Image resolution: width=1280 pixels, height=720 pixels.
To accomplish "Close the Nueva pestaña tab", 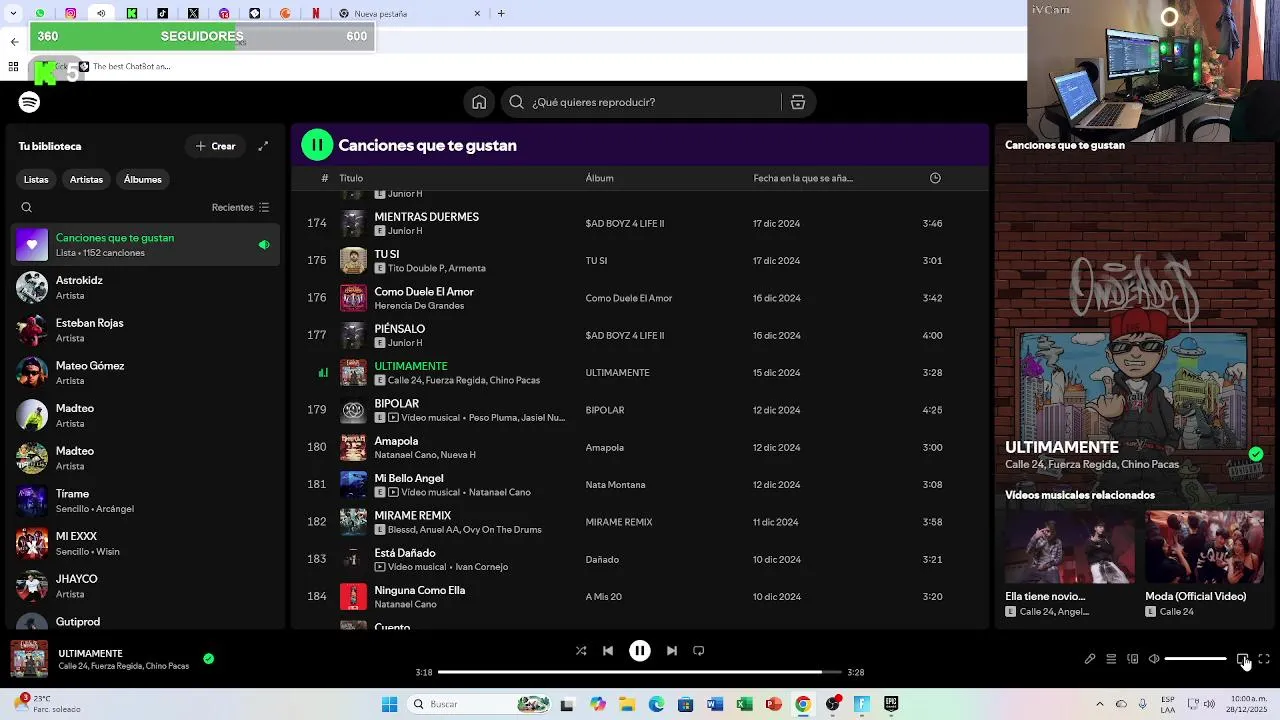I will click(x=477, y=14).
